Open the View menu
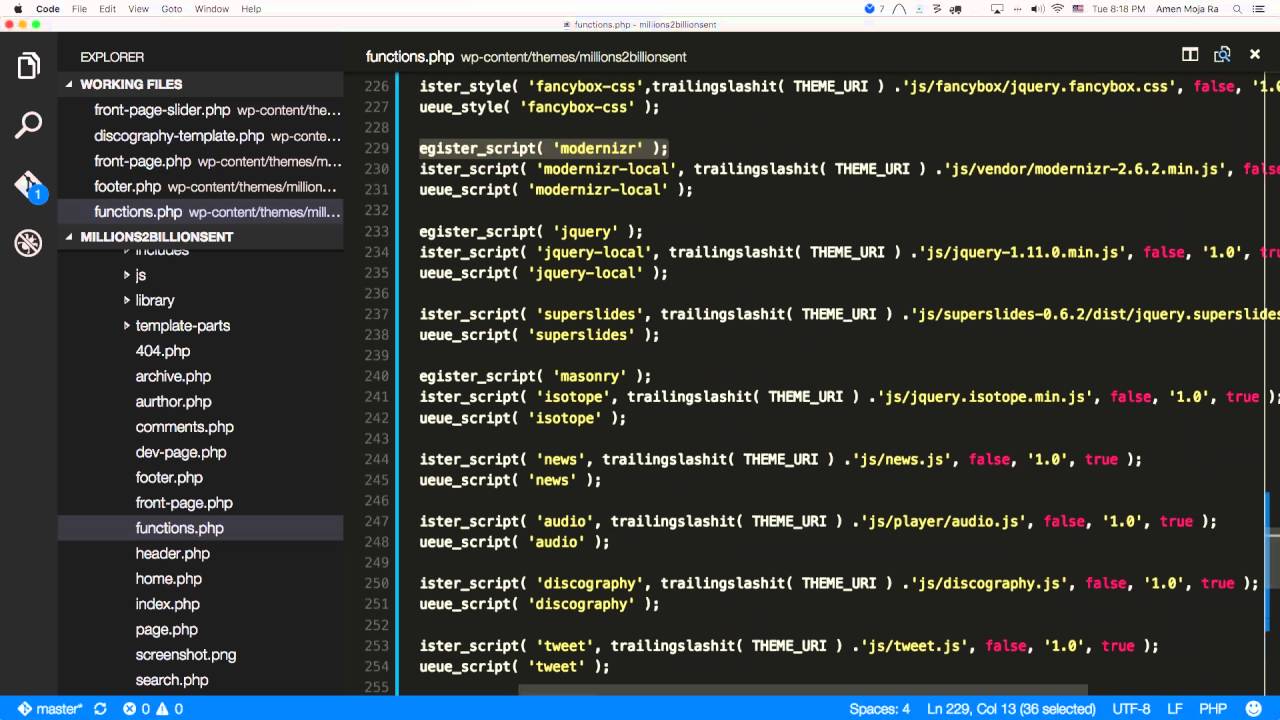1280x720 pixels. pos(139,9)
